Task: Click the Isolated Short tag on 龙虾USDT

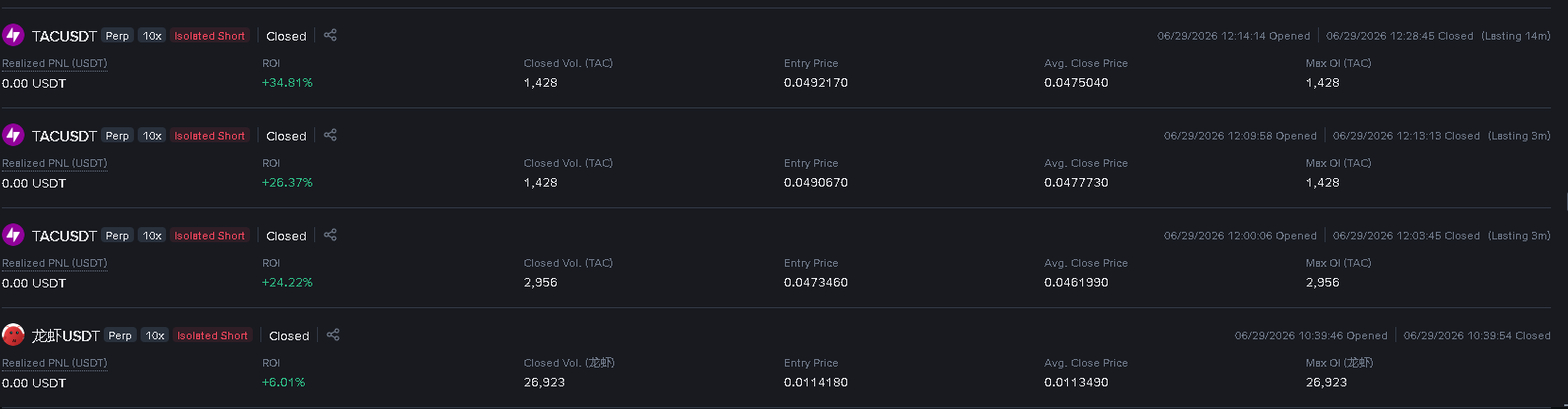Action: point(212,335)
